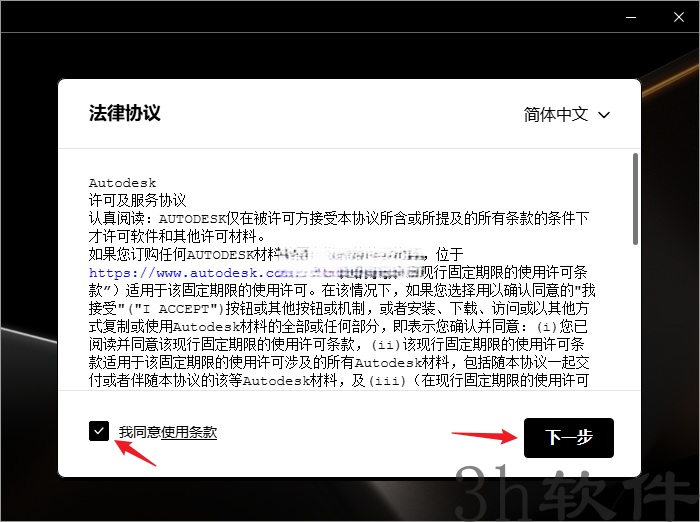Click the 法律协议 heading text

tap(125, 113)
